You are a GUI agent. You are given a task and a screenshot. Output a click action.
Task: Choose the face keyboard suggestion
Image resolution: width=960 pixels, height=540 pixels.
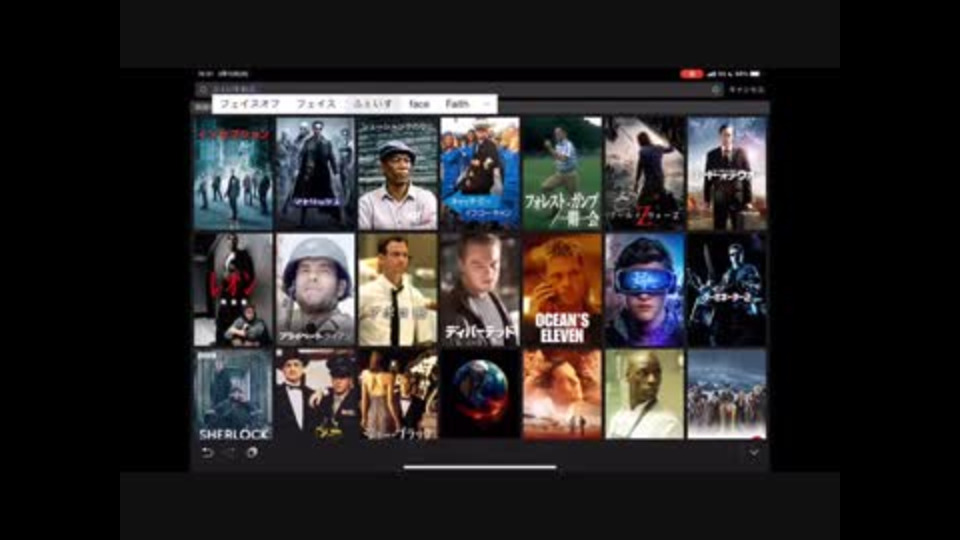(x=419, y=104)
